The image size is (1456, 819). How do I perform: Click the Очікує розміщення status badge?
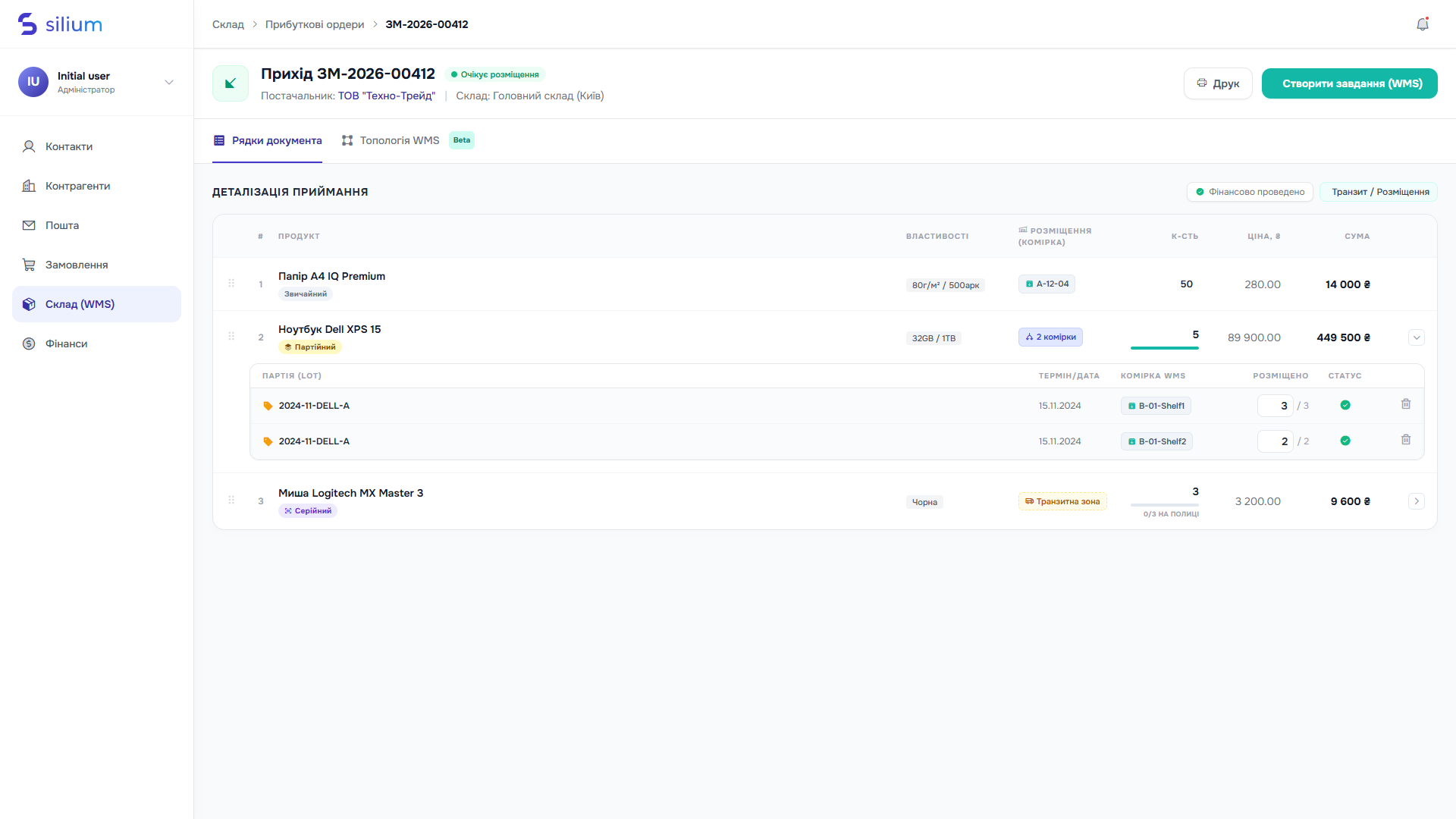(495, 74)
